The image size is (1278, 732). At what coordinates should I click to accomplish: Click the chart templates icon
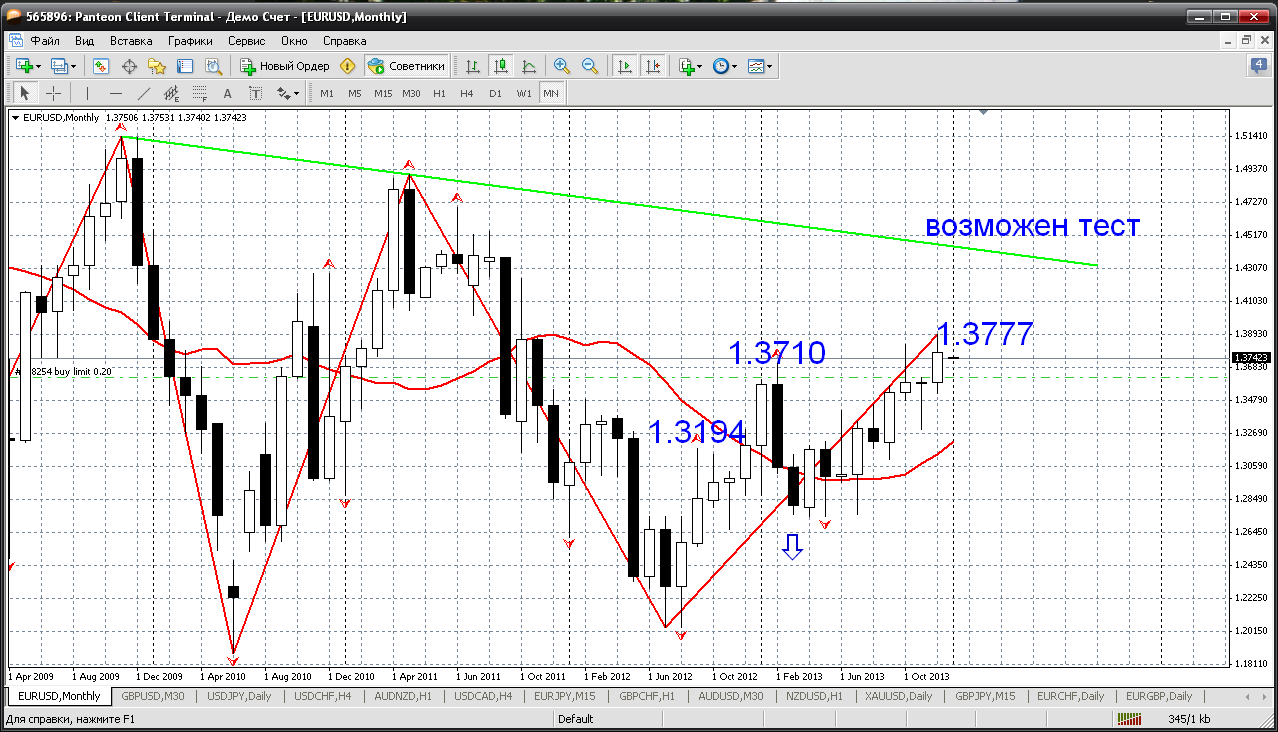click(755, 66)
